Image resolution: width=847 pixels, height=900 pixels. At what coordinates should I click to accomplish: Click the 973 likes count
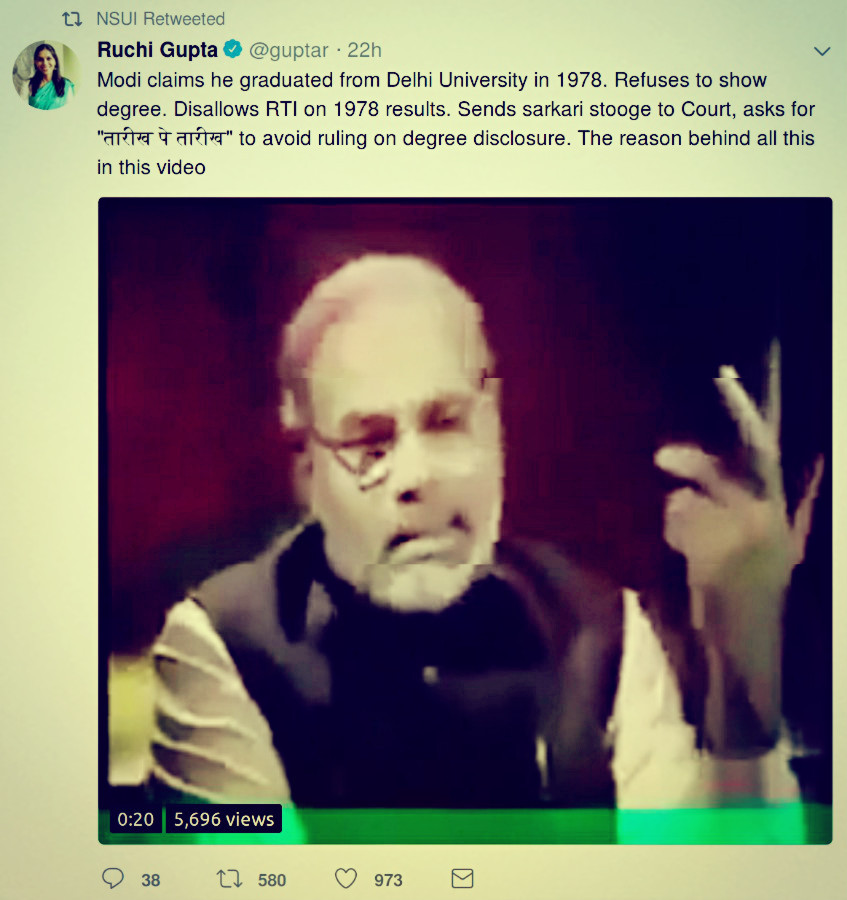tap(388, 880)
